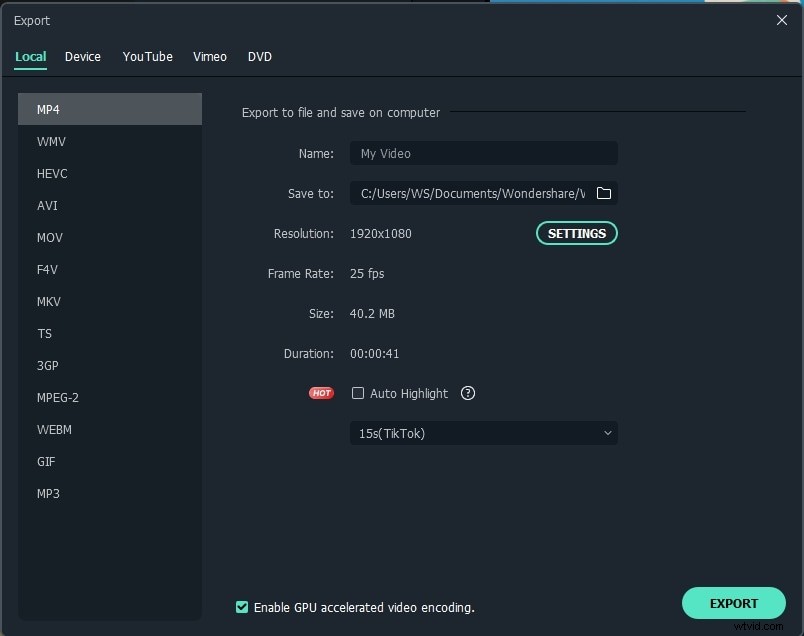The image size is (804, 636).
Task: Disable GPU accelerated video encoding
Action: point(242,607)
